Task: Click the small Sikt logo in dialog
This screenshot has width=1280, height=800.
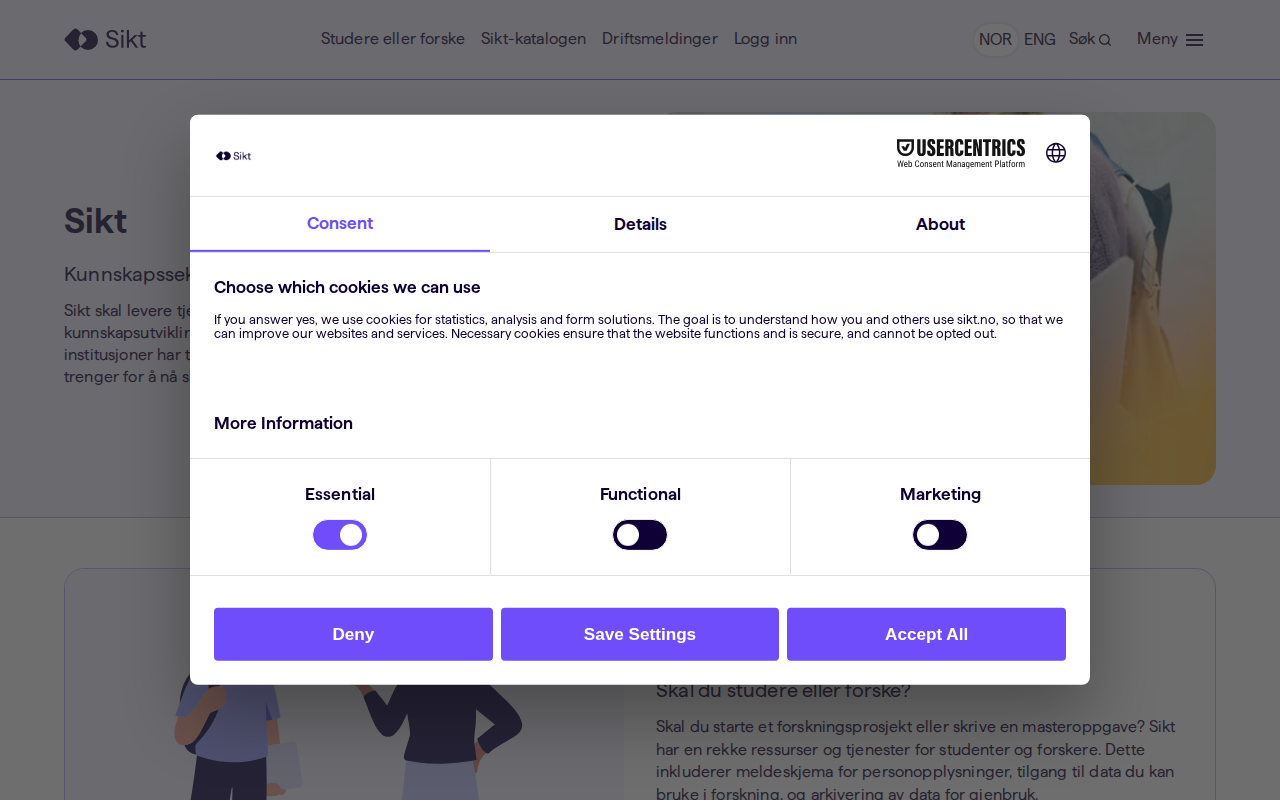Action: coord(234,156)
